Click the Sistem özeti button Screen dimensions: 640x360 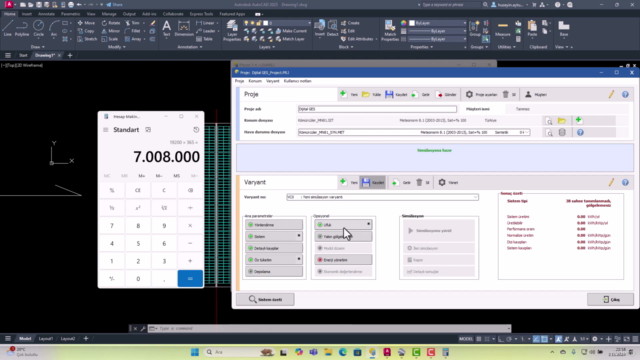click(x=265, y=300)
